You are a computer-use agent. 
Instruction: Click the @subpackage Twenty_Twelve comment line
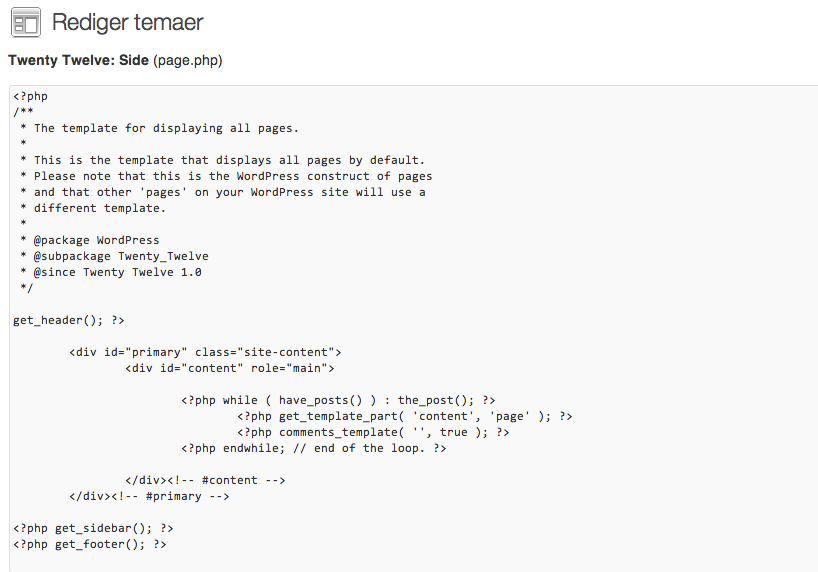[x=114, y=256]
